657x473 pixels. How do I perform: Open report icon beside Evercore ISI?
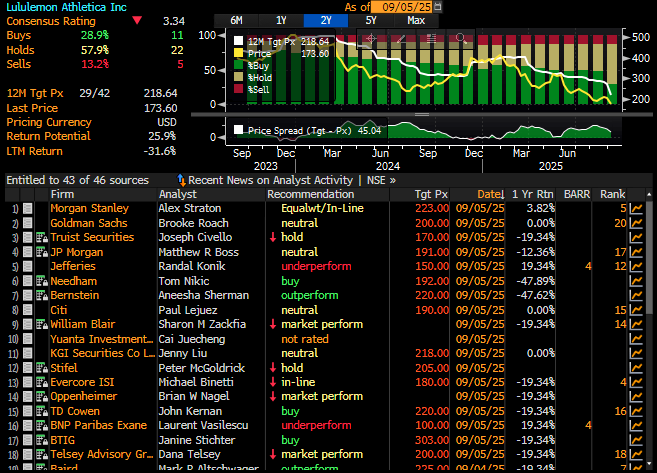pyautogui.click(x=41, y=383)
